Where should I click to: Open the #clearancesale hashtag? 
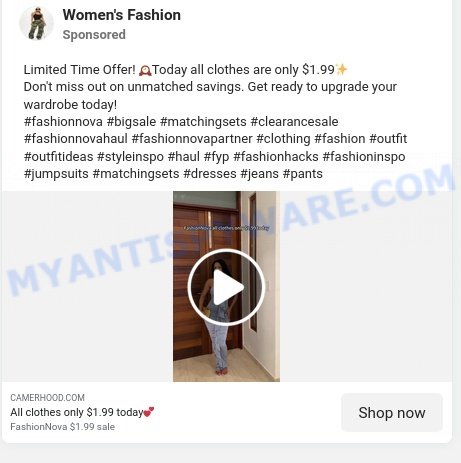[294, 122]
